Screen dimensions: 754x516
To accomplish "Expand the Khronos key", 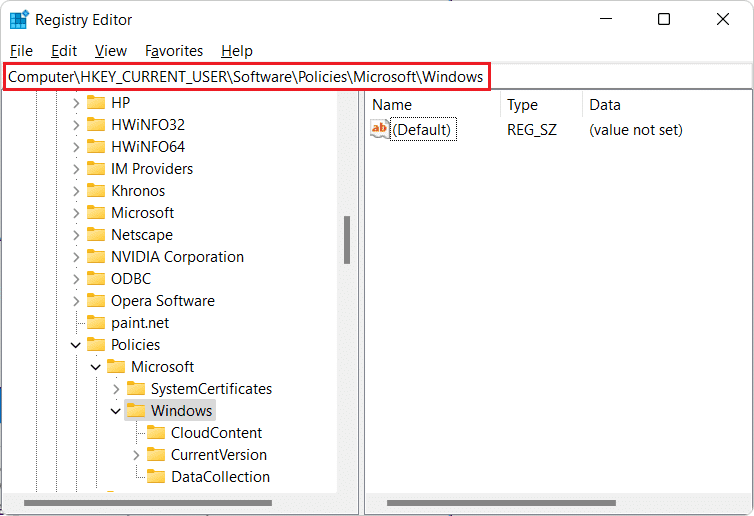I will 76,191.
